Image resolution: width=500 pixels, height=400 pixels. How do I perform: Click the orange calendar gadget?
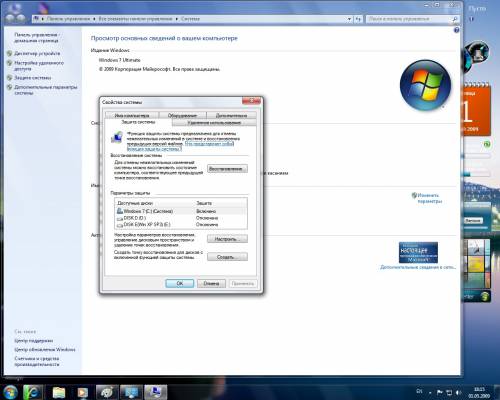click(476, 109)
